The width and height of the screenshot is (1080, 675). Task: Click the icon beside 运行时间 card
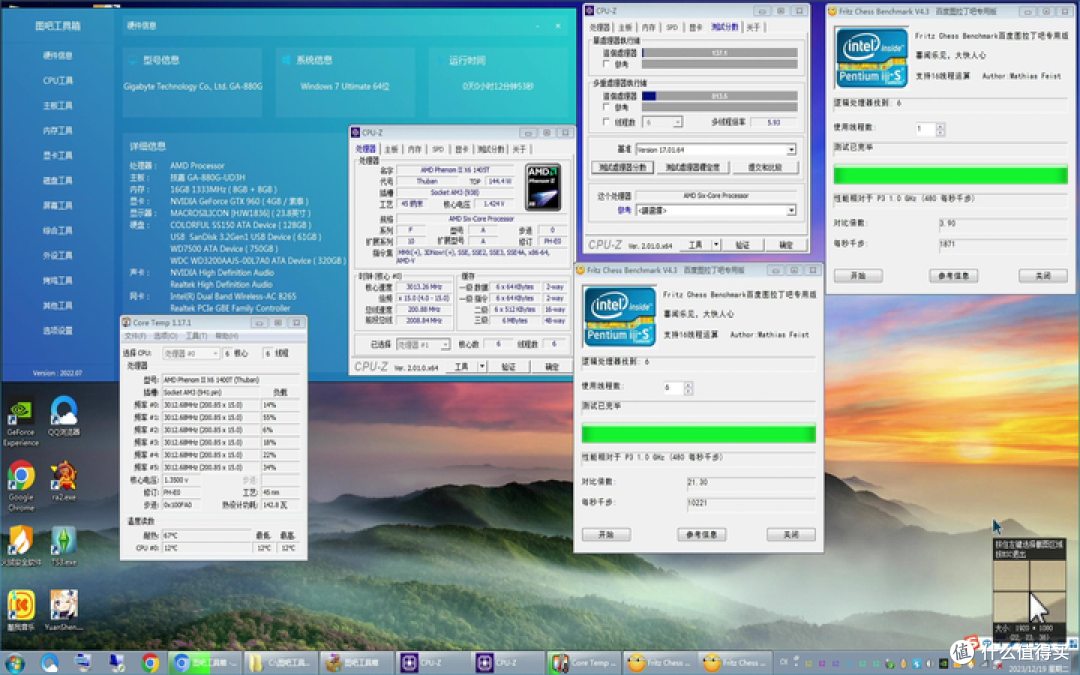point(439,61)
